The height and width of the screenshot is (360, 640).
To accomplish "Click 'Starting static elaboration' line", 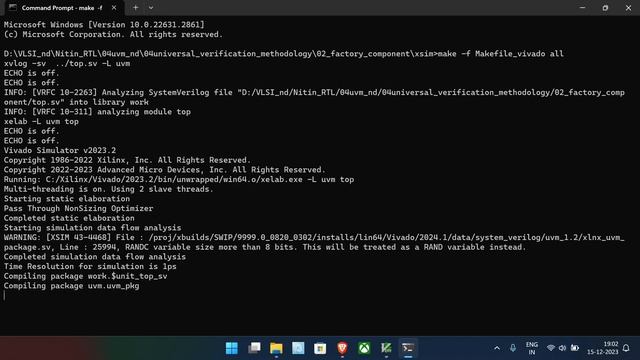I will coord(67,199).
